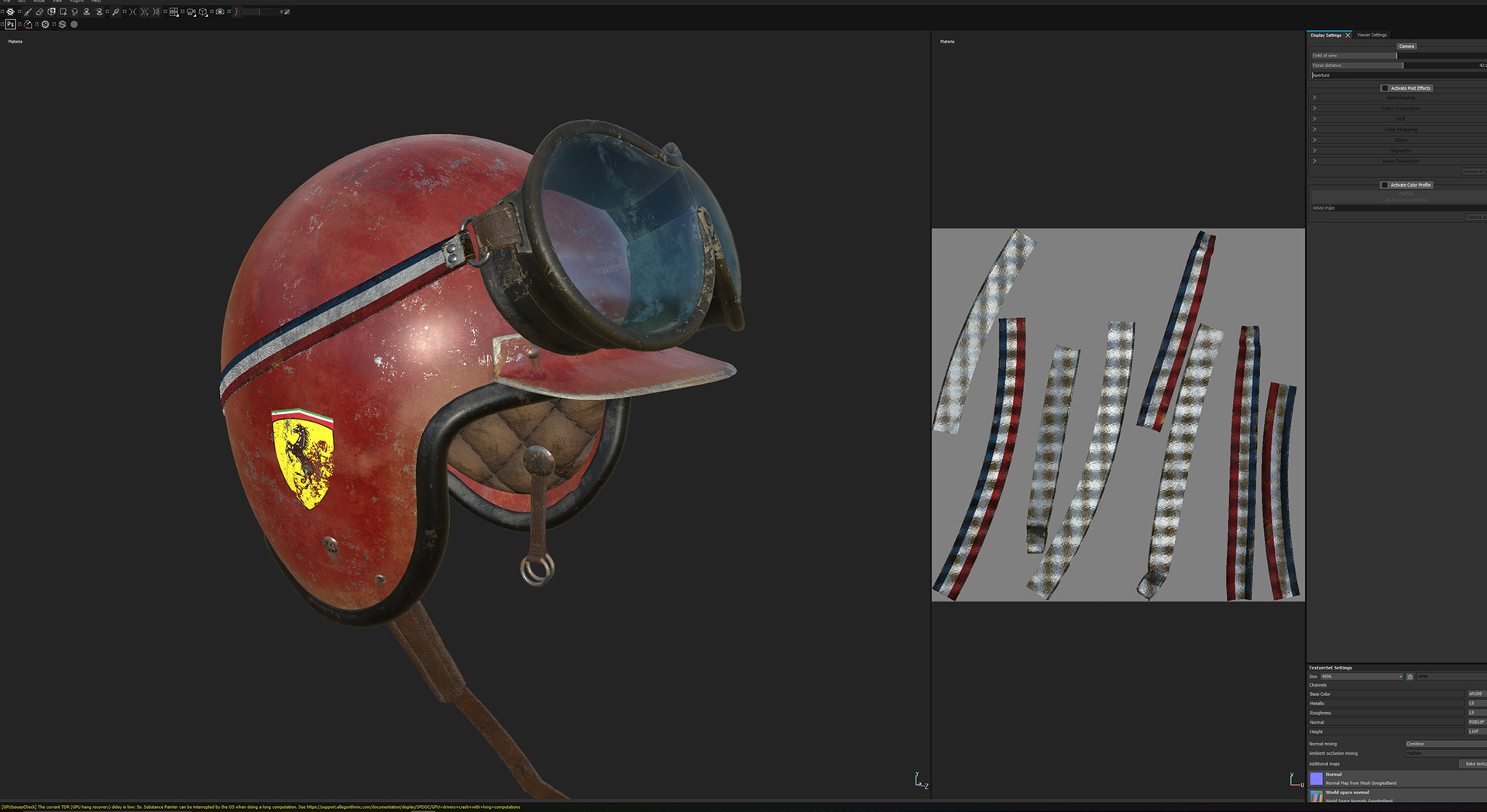Adjust the Field of view slider
The width and height of the screenshot is (1487, 812).
(x=1399, y=56)
